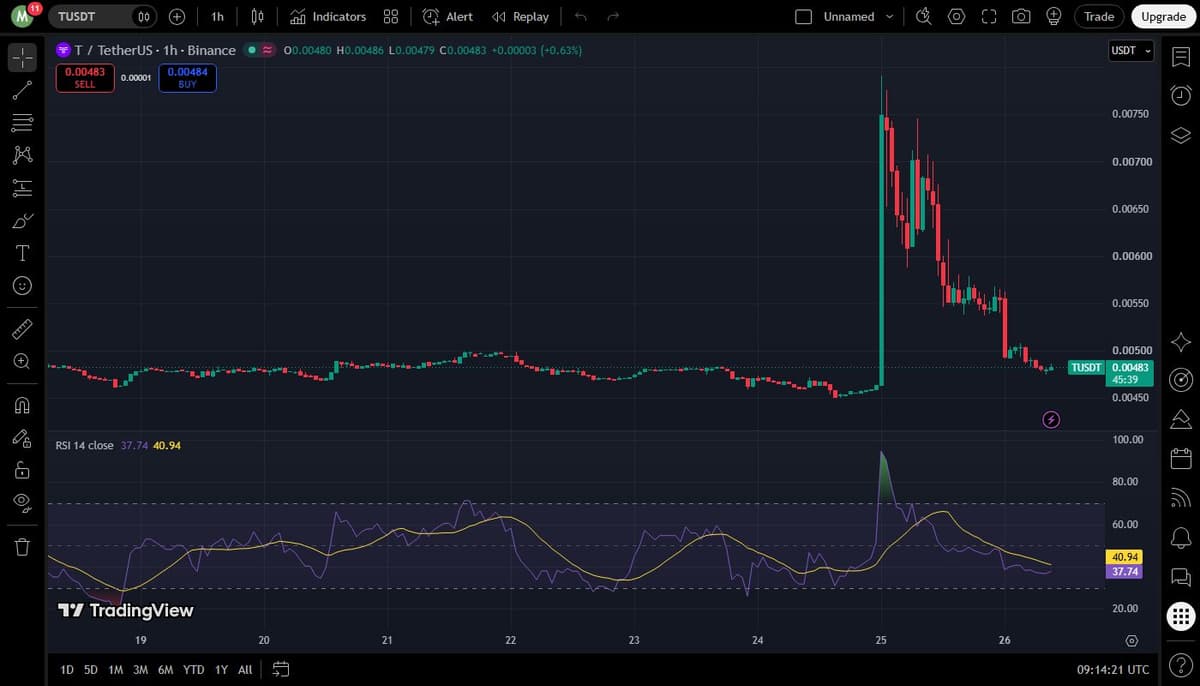Image resolution: width=1200 pixels, height=686 pixels.
Task: Open chart settings hexagon gear icon
Action: pos(957,17)
